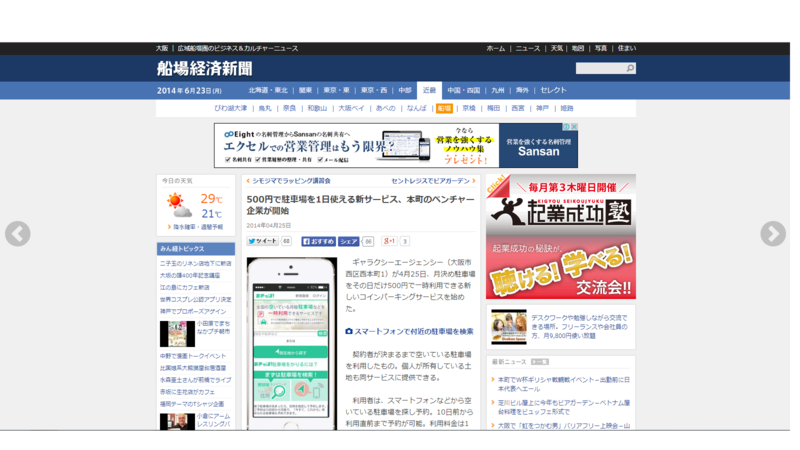This screenshot has width=800, height=450.
Task: Select the highlighted 船場 area link
Action: 444,108
